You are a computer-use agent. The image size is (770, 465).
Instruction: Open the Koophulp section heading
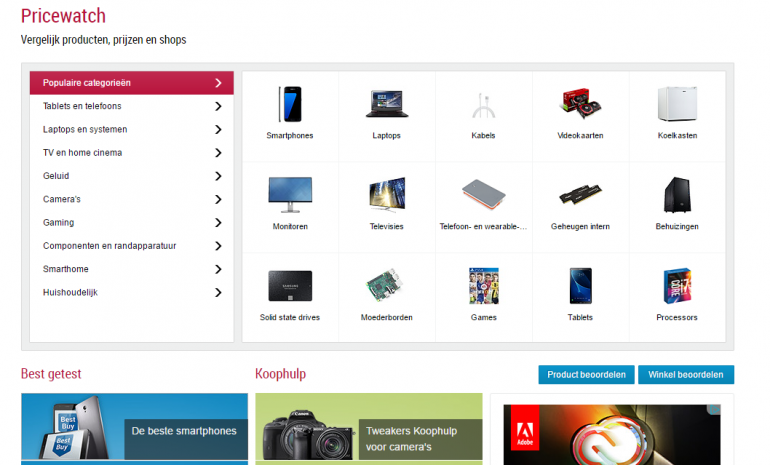pos(280,374)
